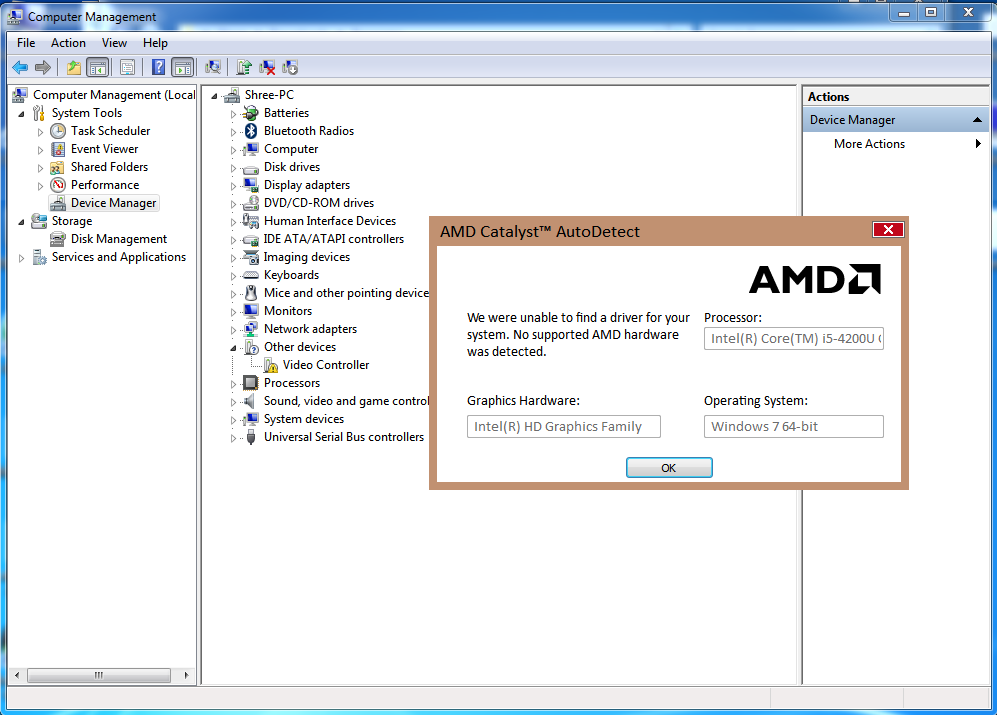Expand the Display adapters category
Screen dimensions: 997x715
click(x=231, y=184)
